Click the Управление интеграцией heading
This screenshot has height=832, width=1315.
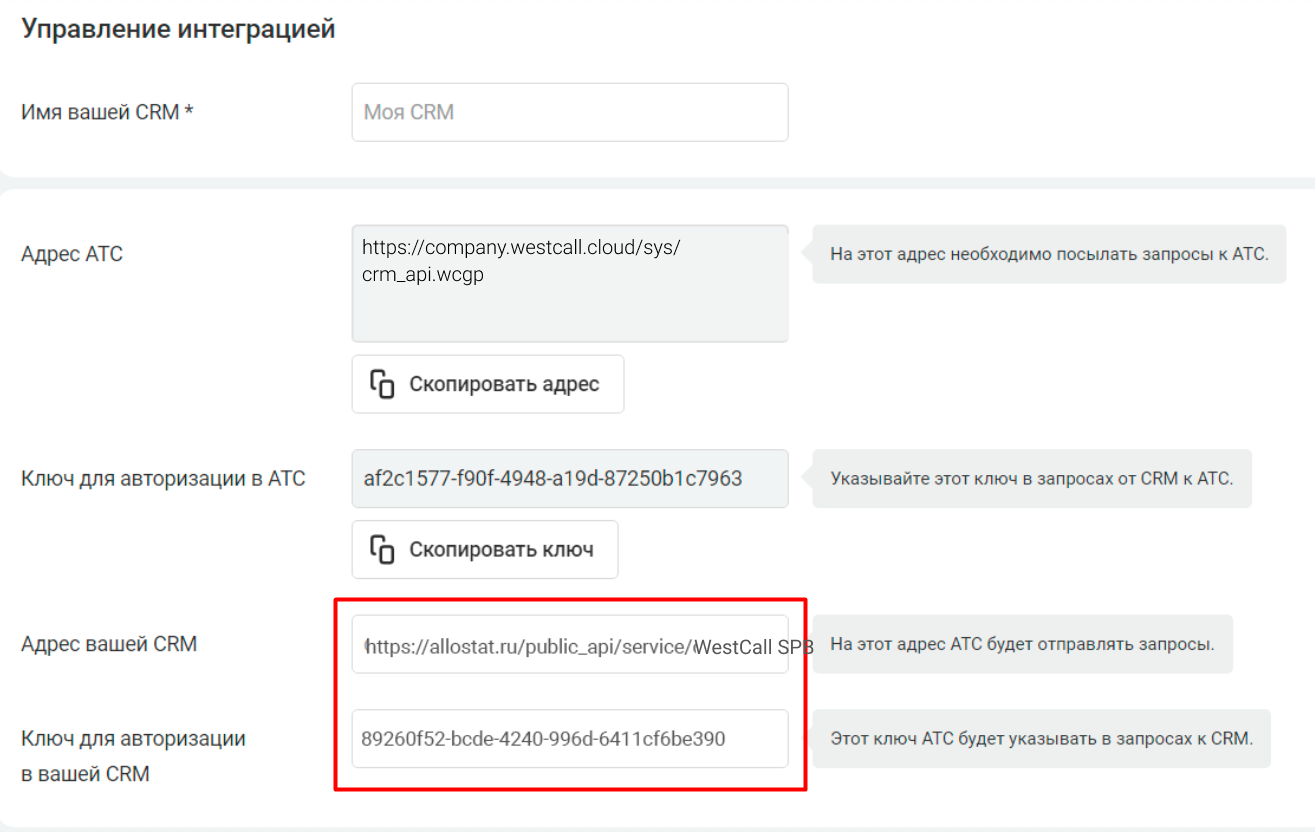click(178, 30)
